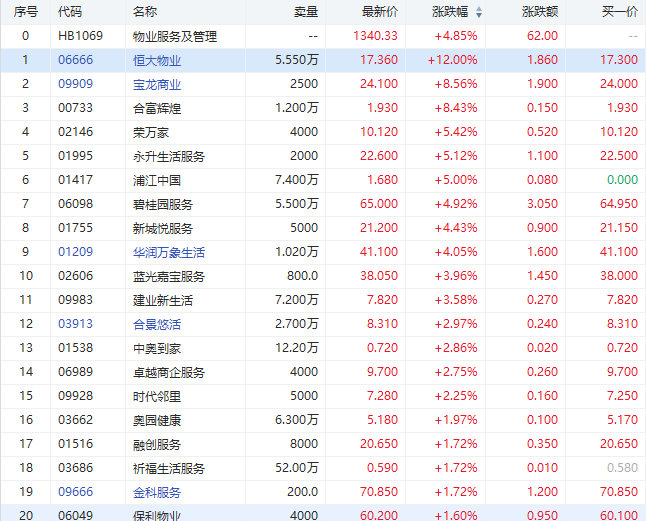Sort table by 卖量 column header
646x521 pixels.
306,12
